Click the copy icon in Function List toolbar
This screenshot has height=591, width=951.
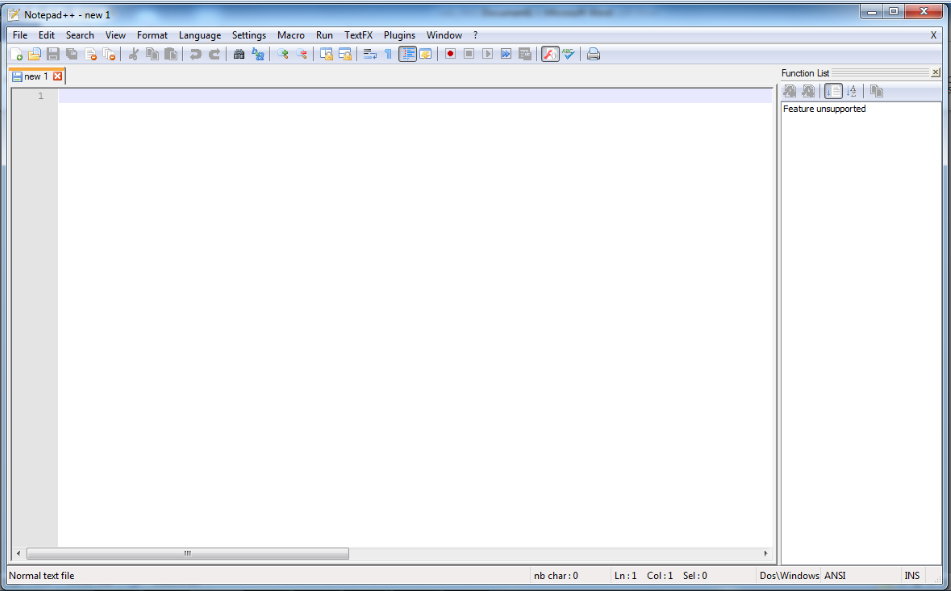tap(876, 91)
